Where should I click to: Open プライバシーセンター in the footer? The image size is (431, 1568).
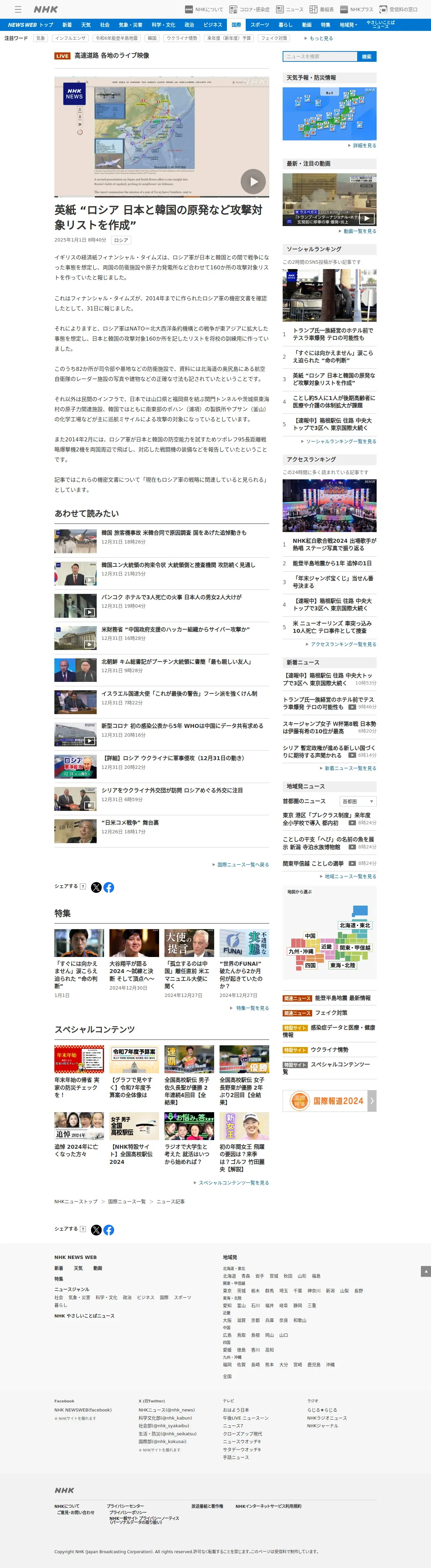(x=125, y=1506)
